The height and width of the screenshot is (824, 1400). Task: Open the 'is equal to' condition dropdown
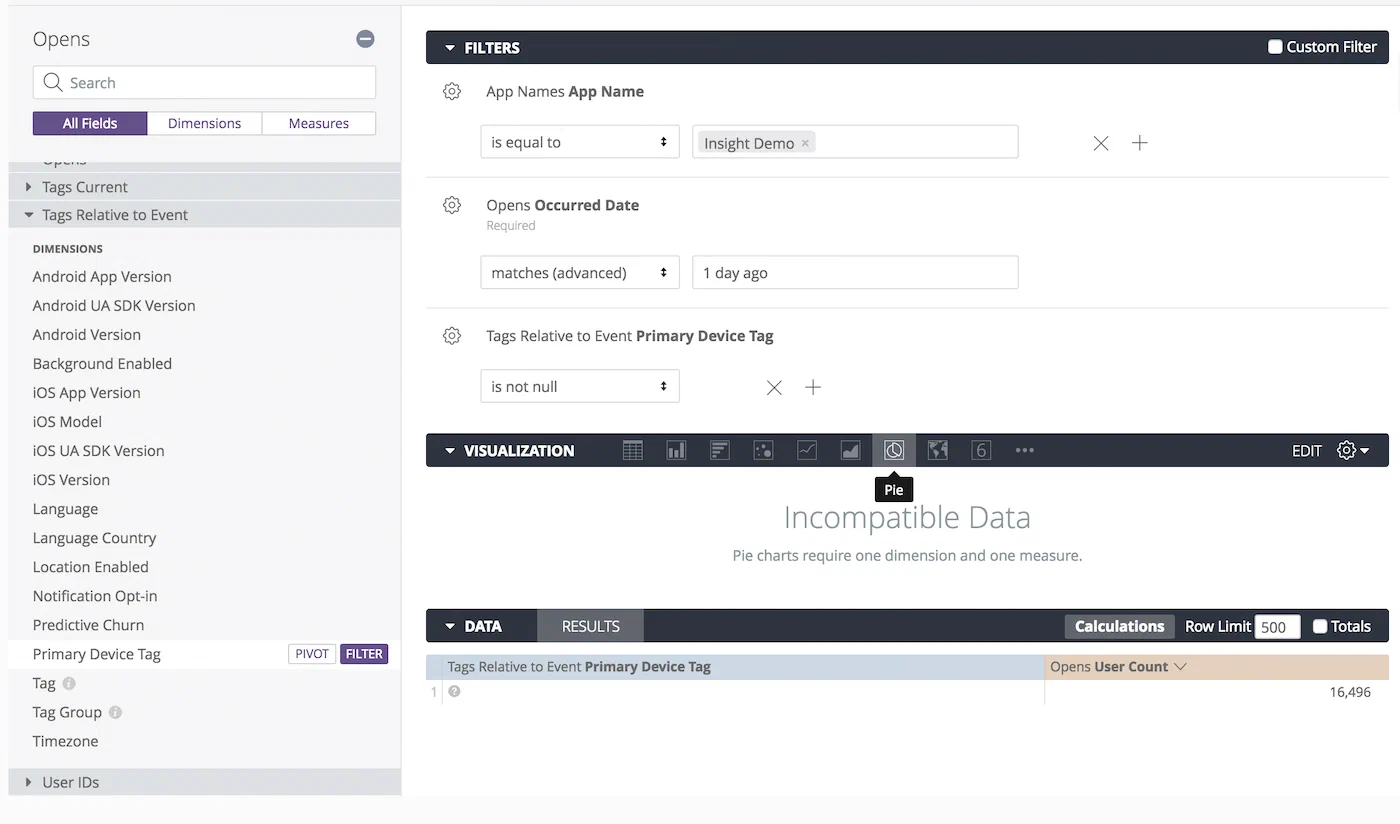coord(580,141)
